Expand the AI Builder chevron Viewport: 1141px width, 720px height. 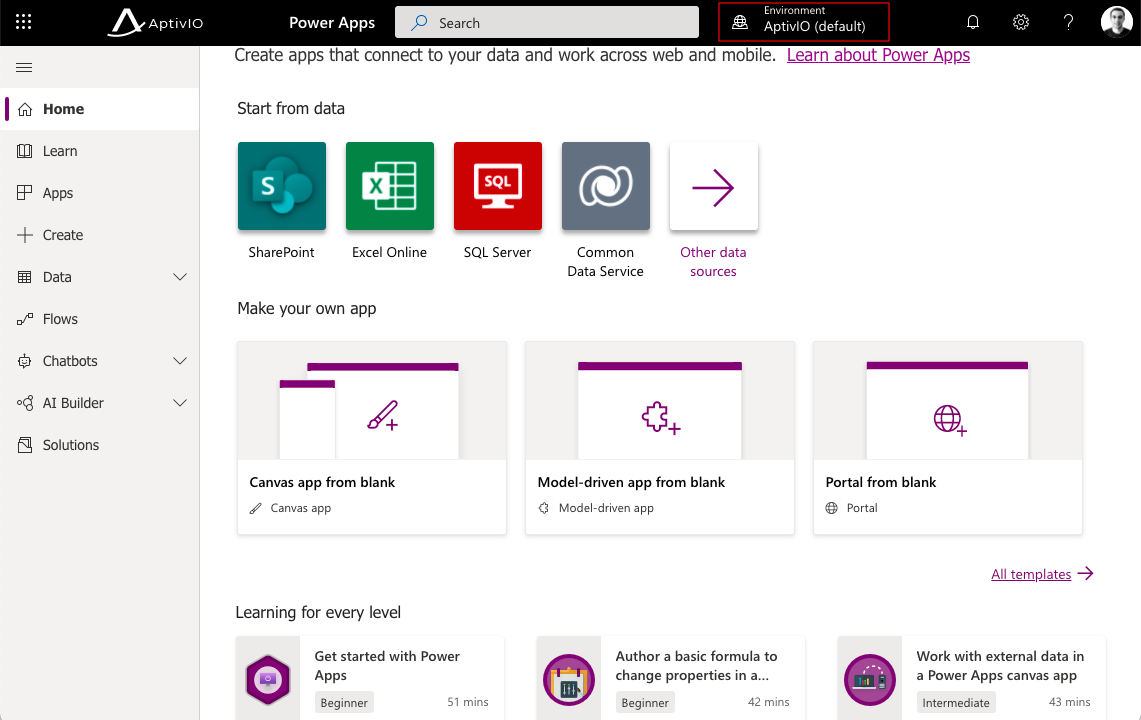(180, 403)
